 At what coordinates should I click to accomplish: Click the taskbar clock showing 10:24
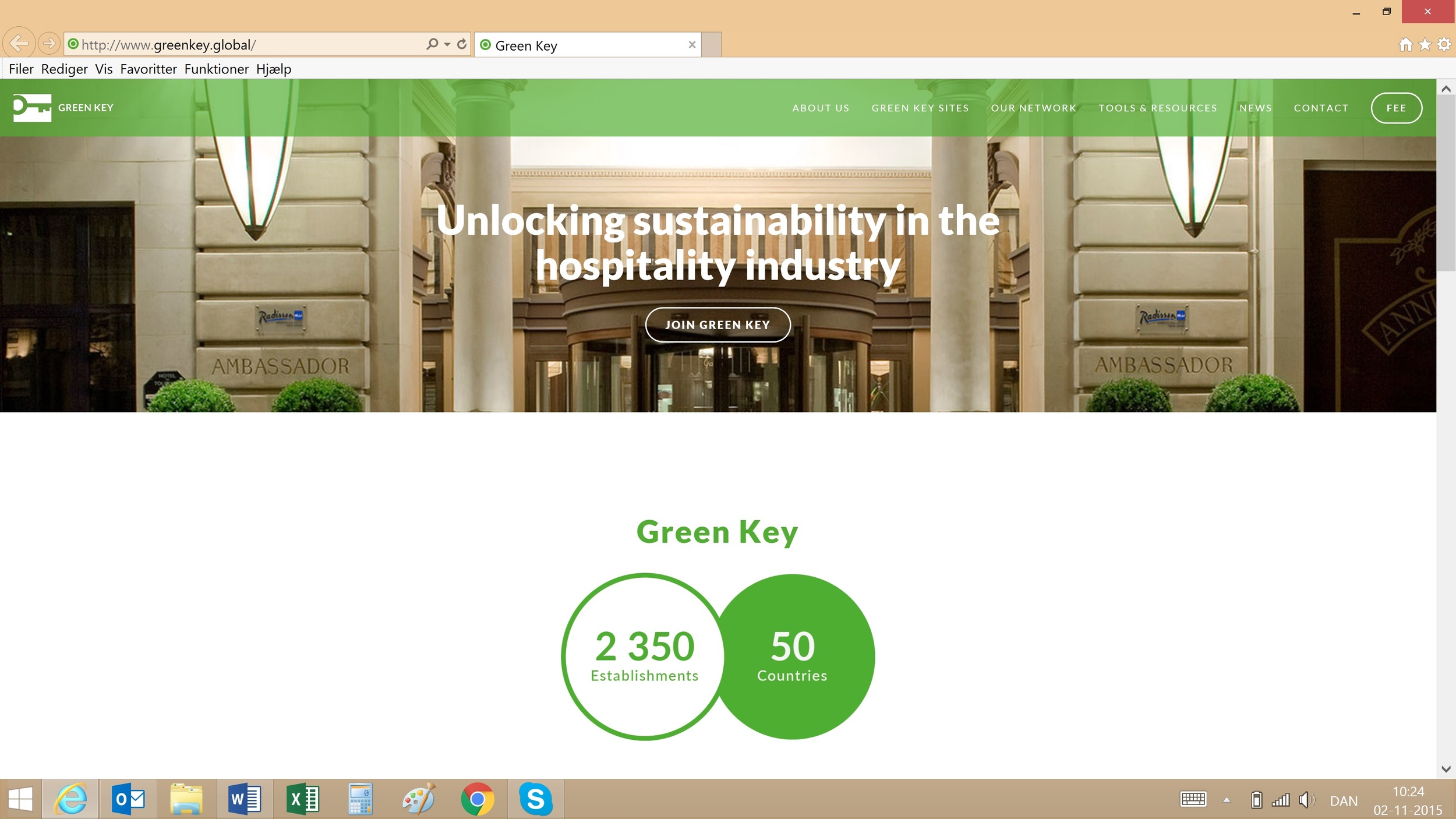click(x=1408, y=800)
